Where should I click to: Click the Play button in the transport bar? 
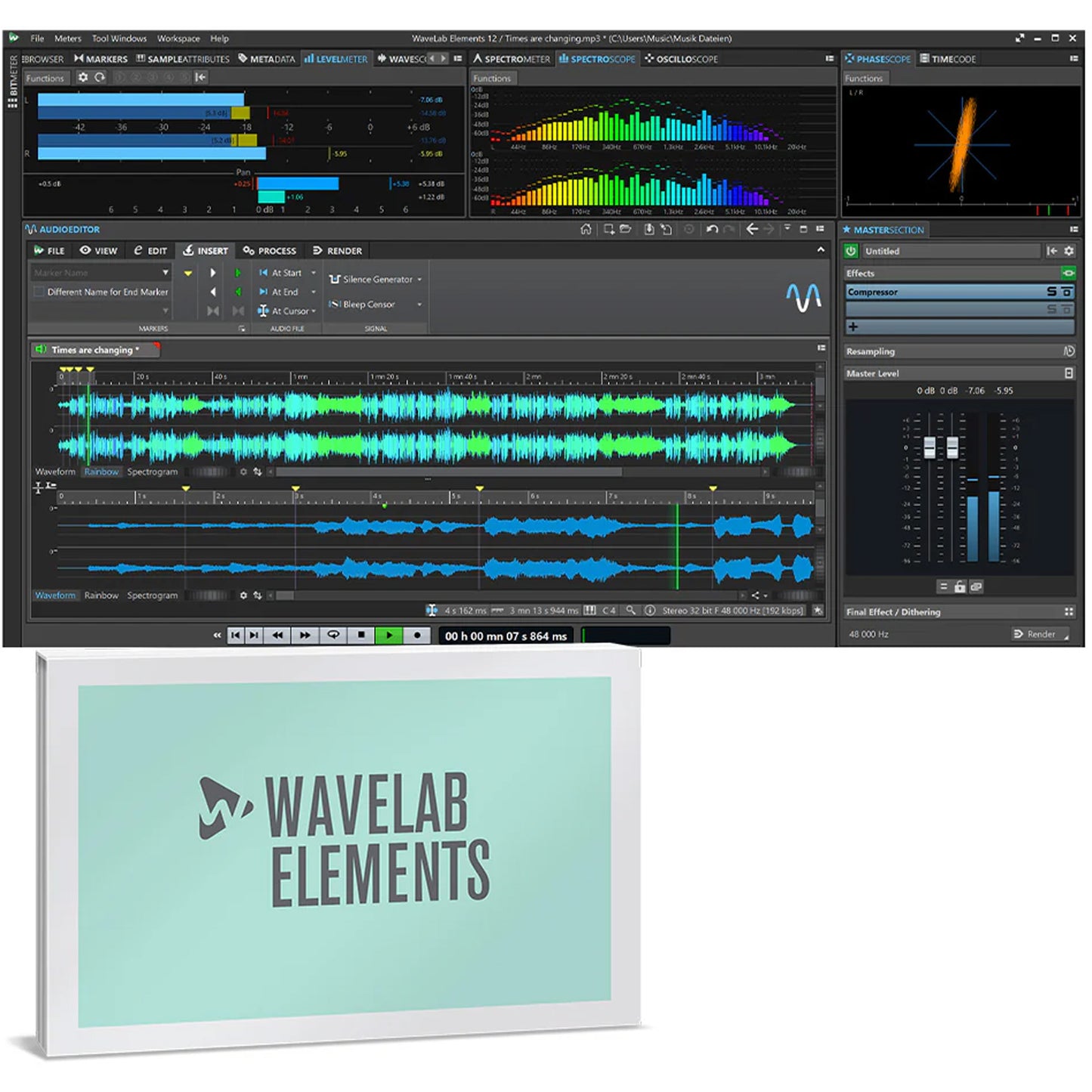pos(388,636)
